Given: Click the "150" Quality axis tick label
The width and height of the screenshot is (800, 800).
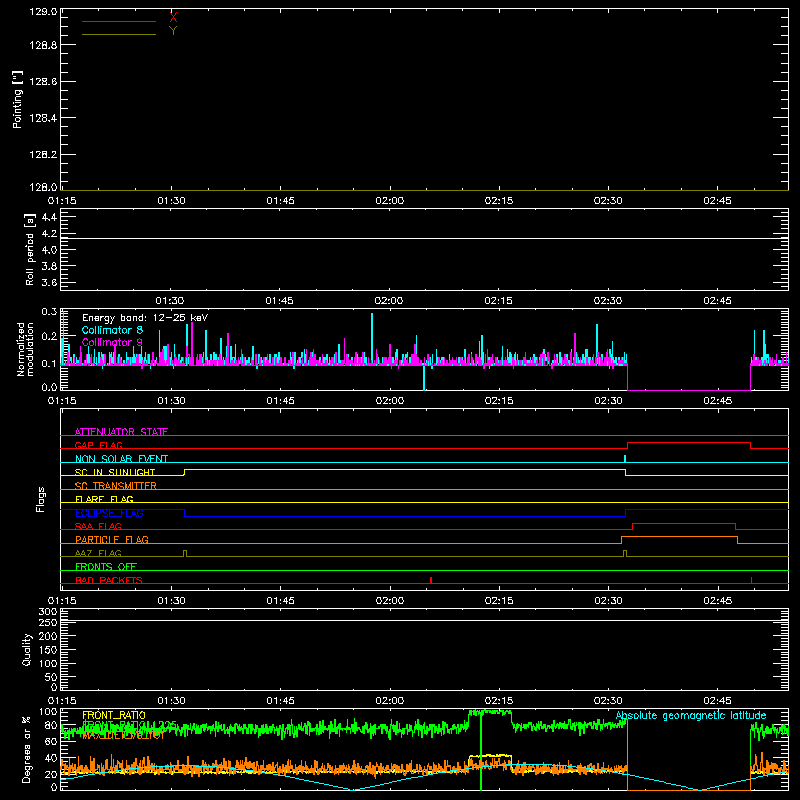Looking at the screenshot, I should click(48, 650).
